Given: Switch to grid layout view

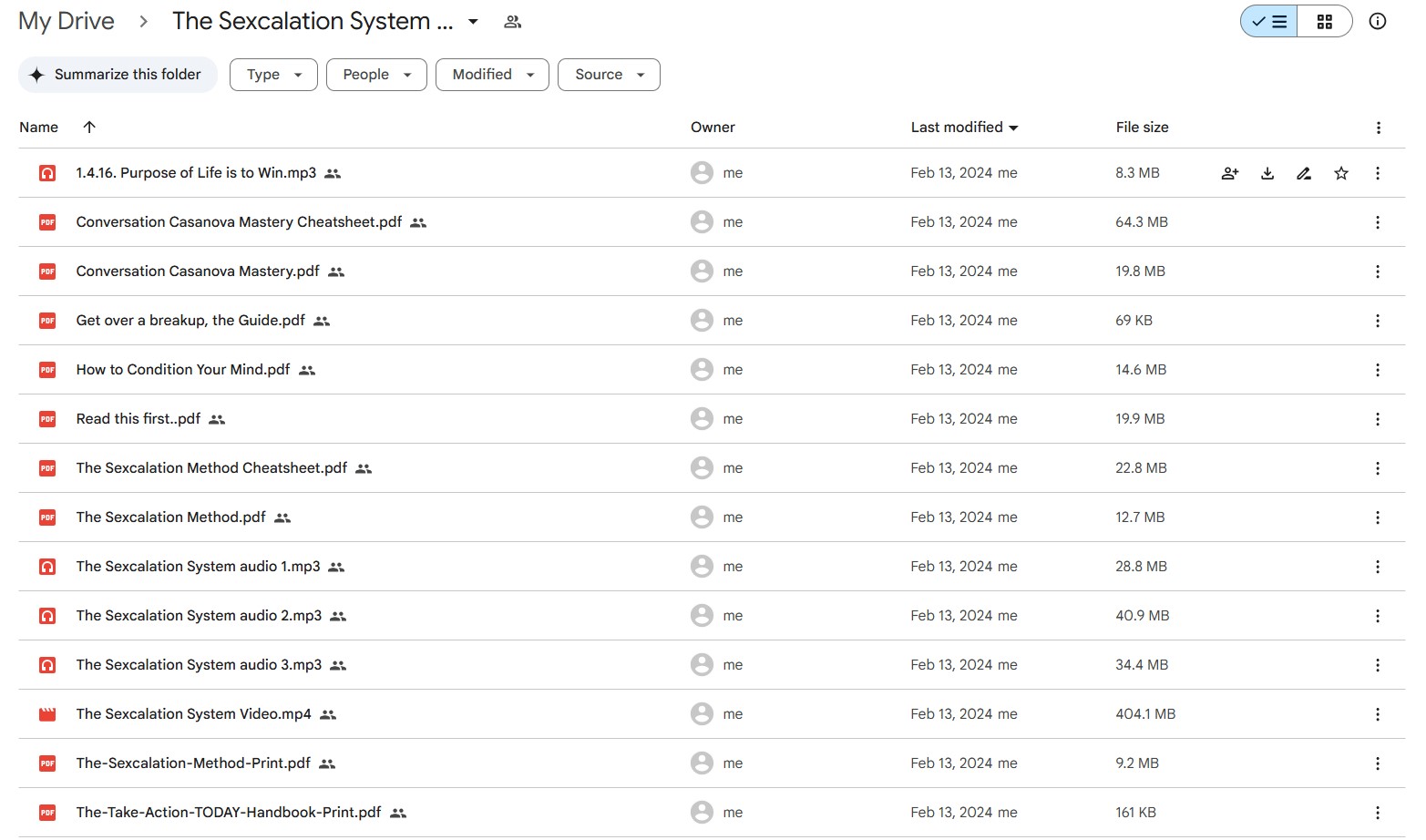Looking at the screenshot, I should [x=1324, y=22].
